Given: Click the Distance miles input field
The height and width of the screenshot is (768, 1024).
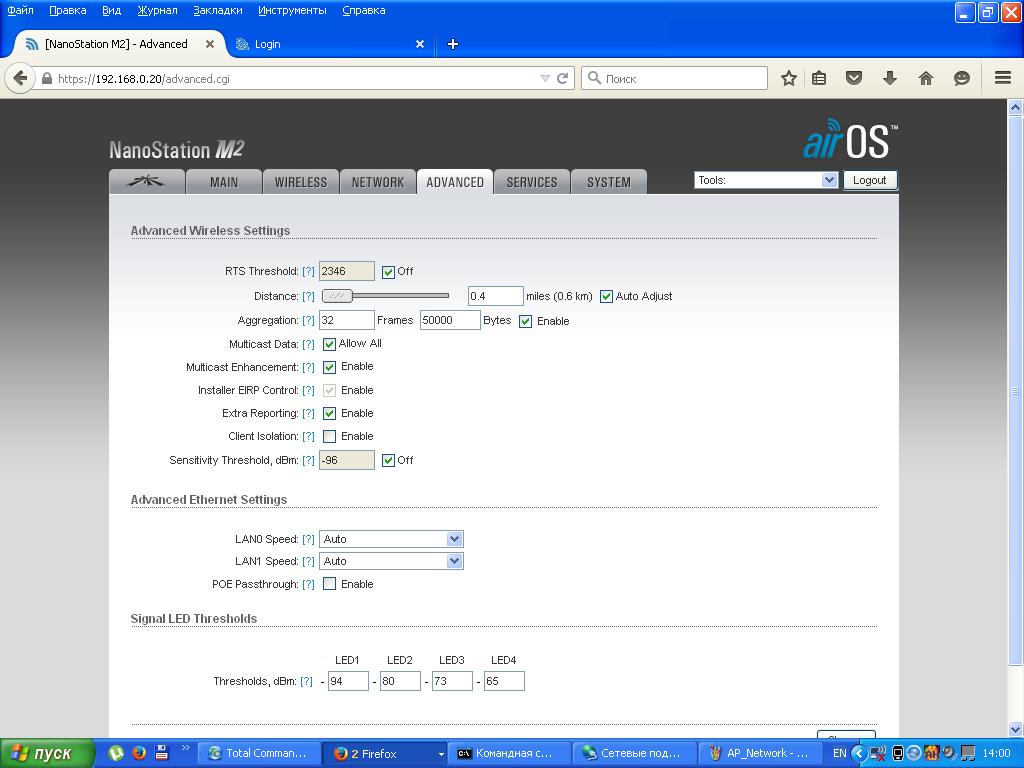Looking at the screenshot, I should click(496, 296).
